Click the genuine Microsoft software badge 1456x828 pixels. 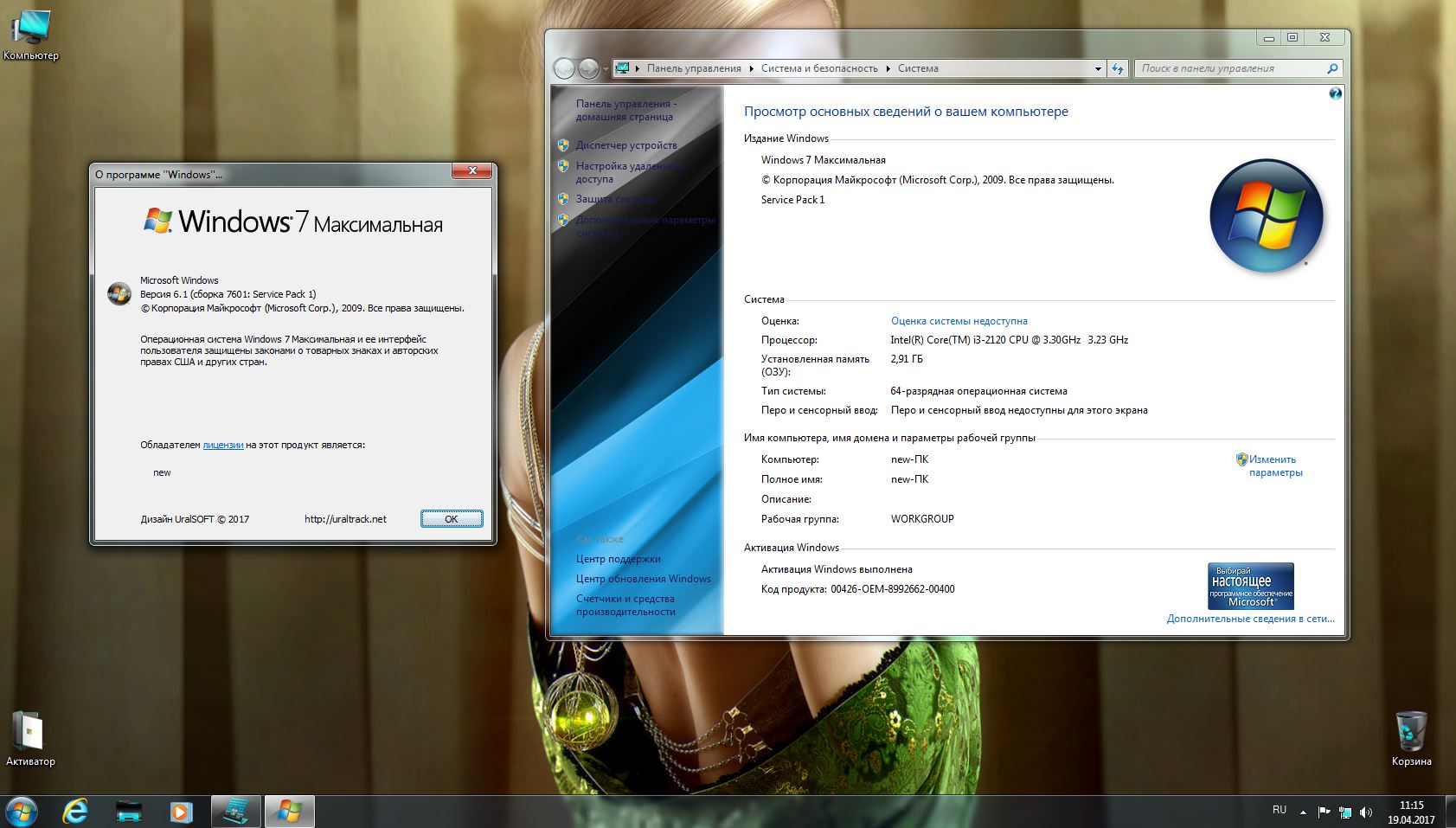click(x=1250, y=586)
